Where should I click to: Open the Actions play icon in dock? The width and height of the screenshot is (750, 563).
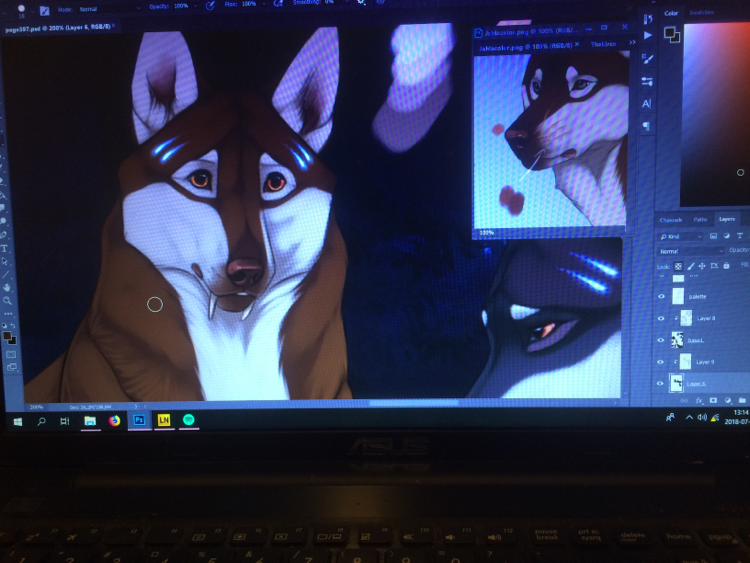click(x=648, y=35)
